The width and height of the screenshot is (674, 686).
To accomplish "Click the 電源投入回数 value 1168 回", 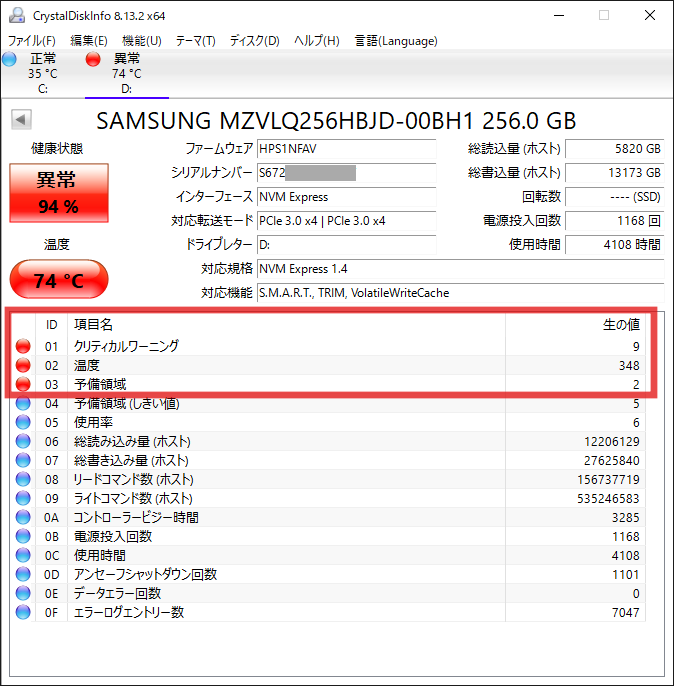I will pos(615,221).
